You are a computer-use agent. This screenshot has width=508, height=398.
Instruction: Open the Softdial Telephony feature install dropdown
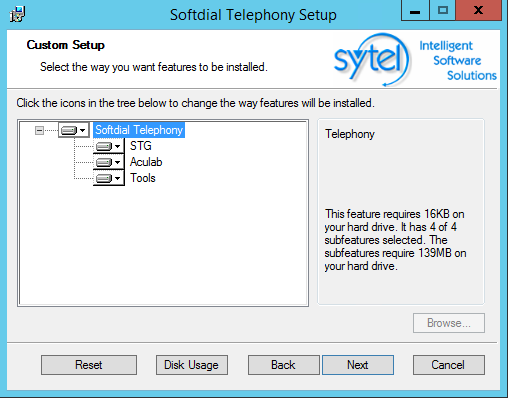(x=74, y=130)
